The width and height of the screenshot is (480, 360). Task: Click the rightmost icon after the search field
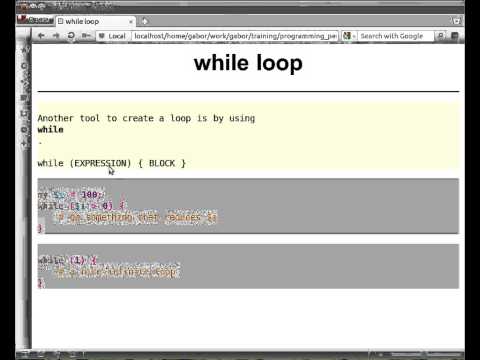[455, 36]
